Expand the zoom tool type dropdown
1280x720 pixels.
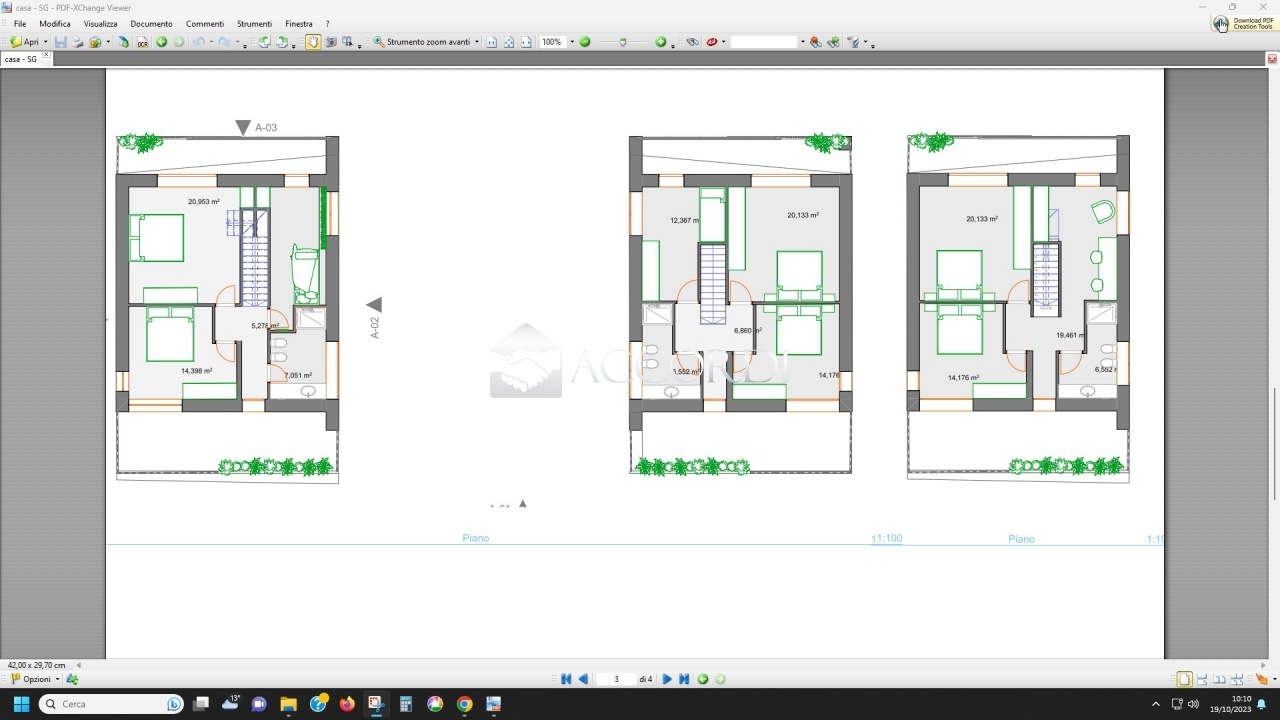(x=477, y=42)
